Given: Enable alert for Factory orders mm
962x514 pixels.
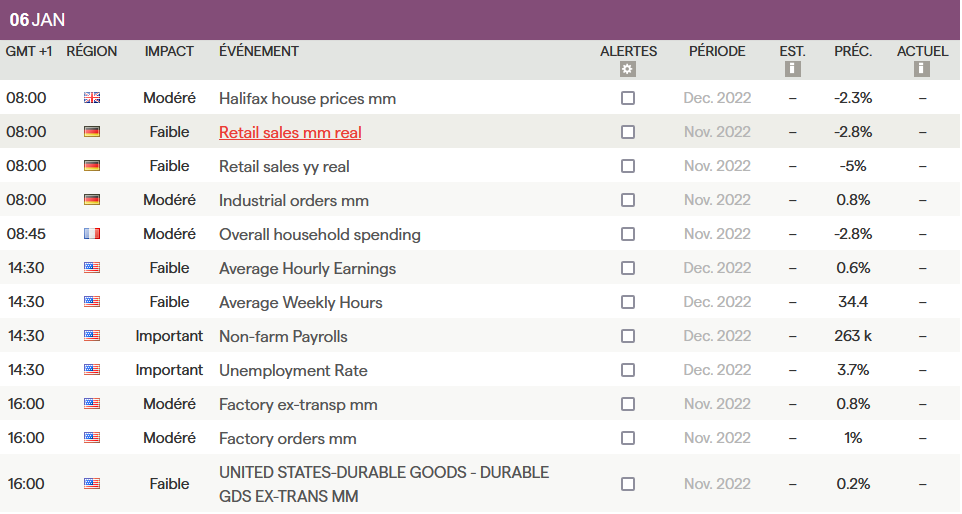Looking at the screenshot, I should (x=628, y=438).
